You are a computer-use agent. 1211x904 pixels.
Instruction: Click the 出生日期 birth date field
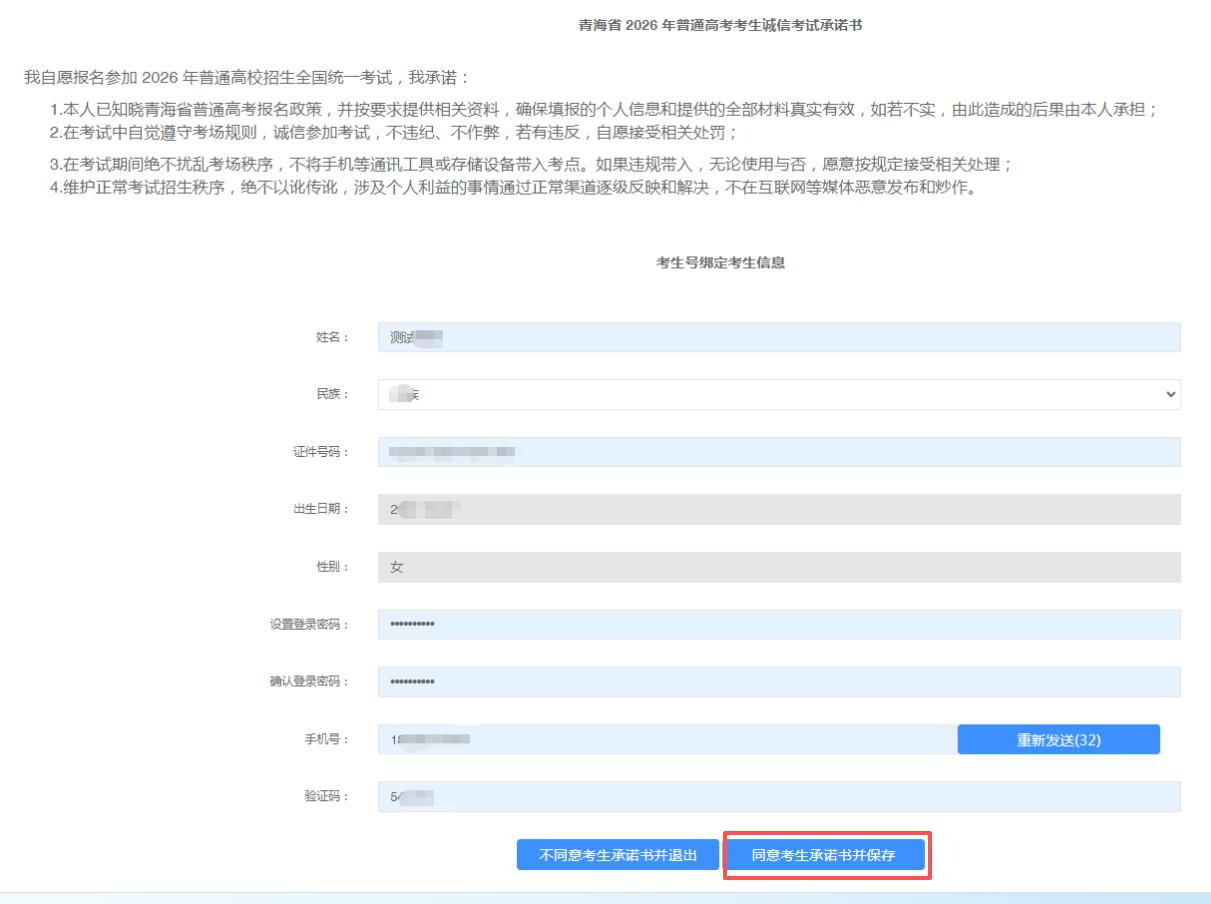pos(779,509)
